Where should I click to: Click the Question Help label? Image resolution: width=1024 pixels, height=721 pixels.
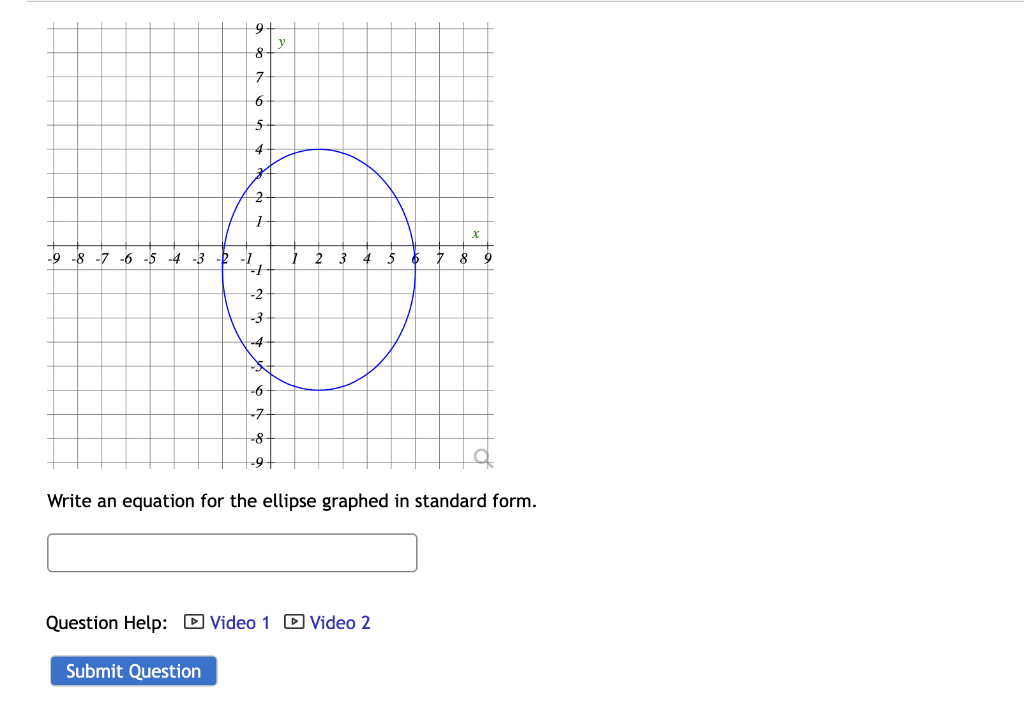point(106,622)
